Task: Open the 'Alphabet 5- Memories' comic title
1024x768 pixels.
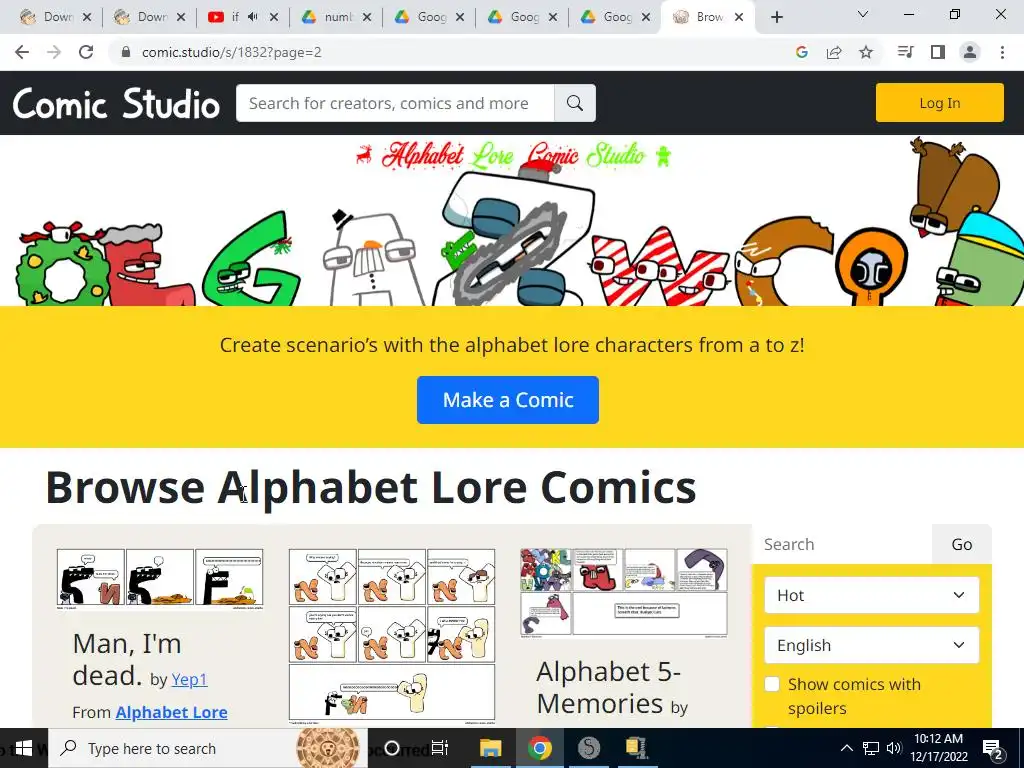Action: click(608, 687)
